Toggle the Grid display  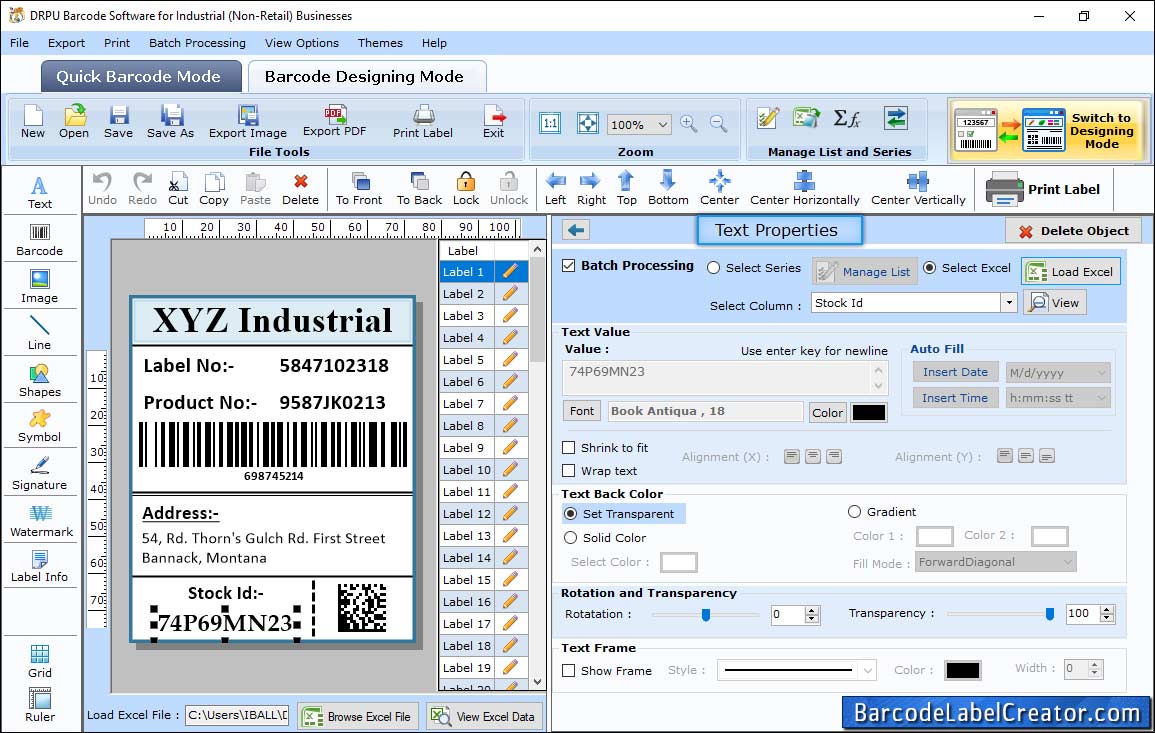40,662
